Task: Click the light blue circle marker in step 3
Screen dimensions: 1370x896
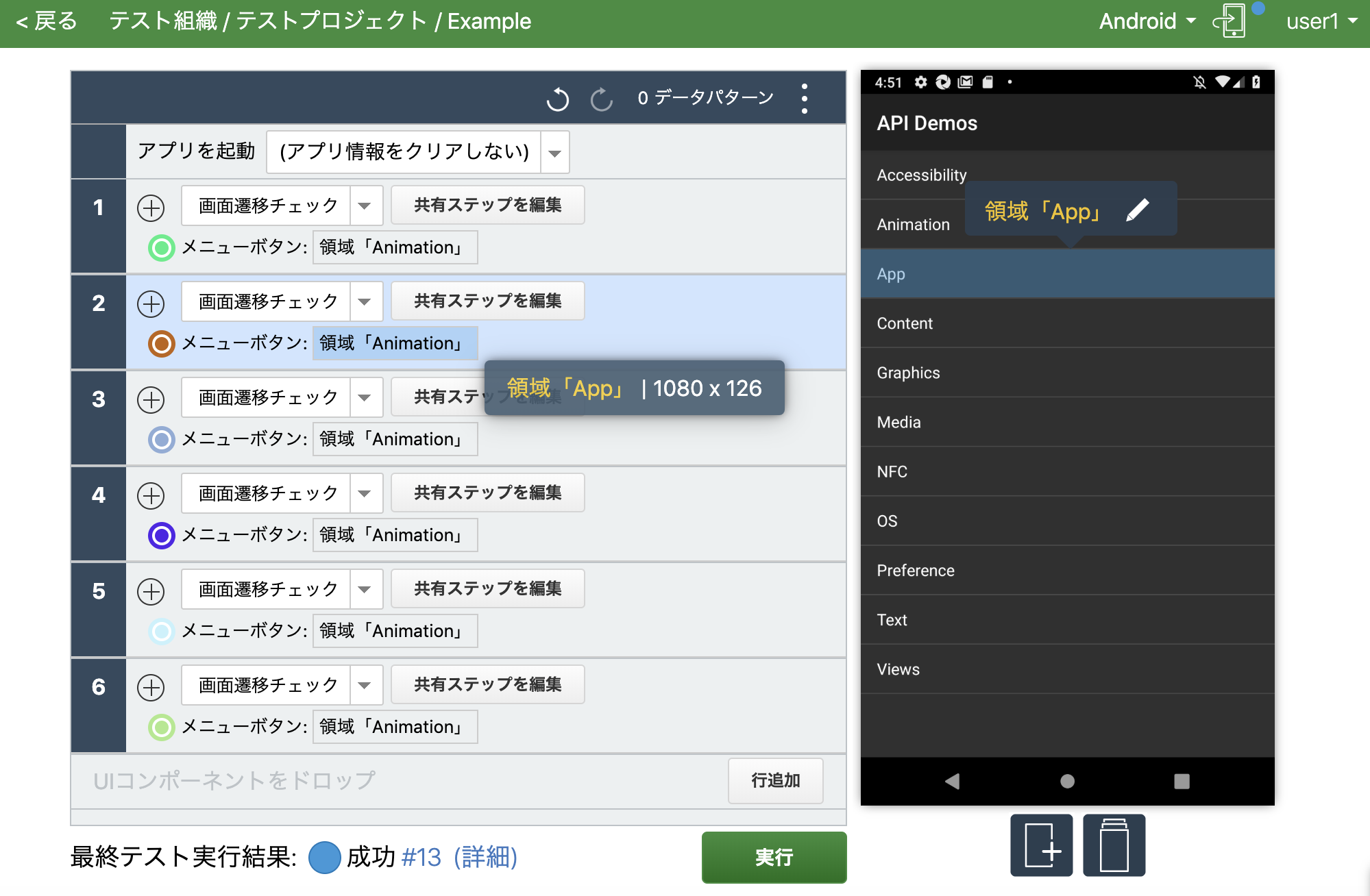Action: 162,439
